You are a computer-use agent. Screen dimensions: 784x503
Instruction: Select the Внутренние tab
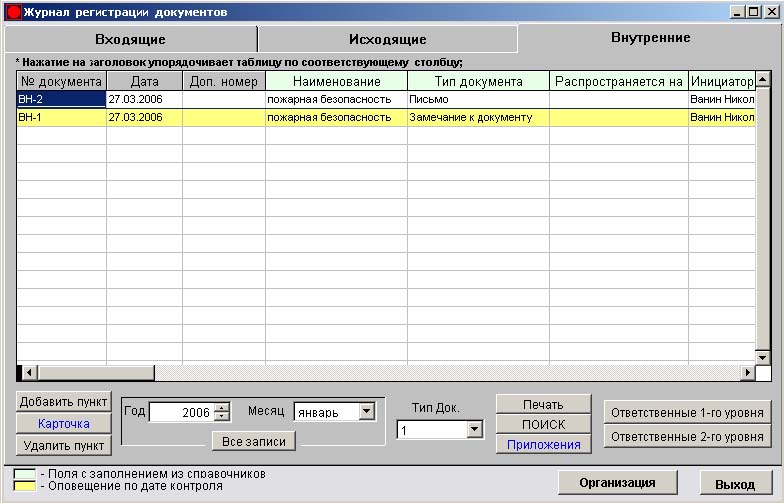coord(650,38)
